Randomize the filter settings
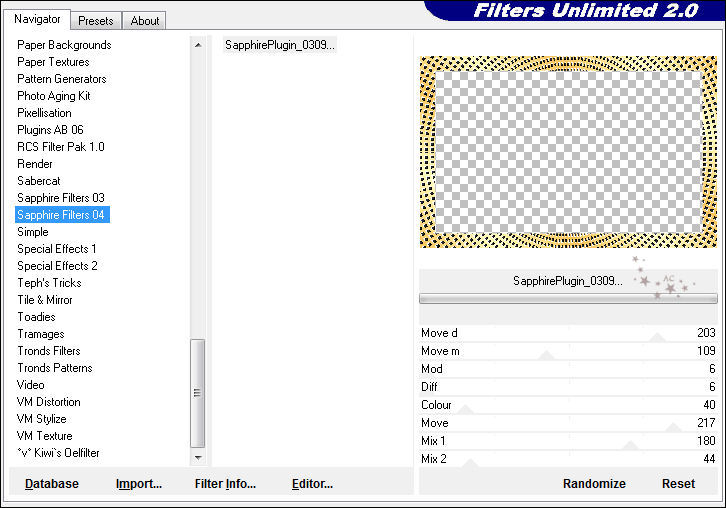The height and width of the screenshot is (508, 726). 594,484
